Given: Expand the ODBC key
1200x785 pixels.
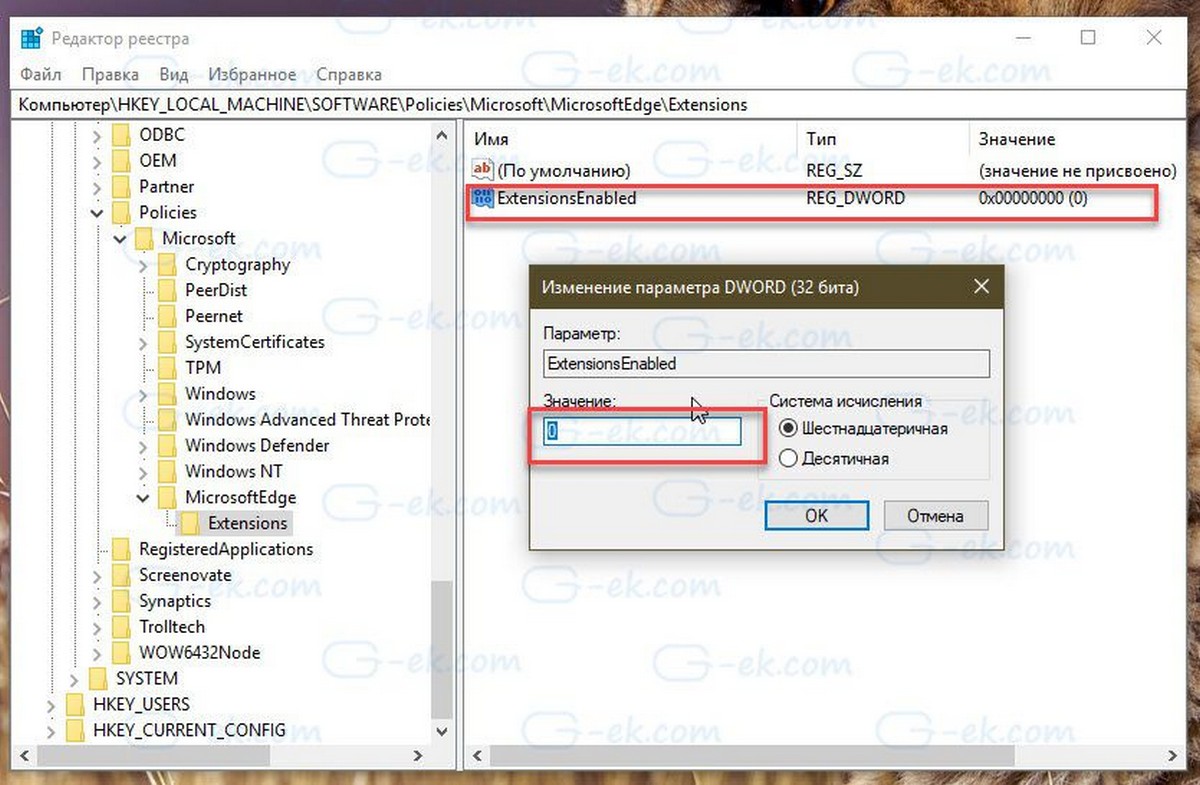Looking at the screenshot, I should tap(97, 135).
